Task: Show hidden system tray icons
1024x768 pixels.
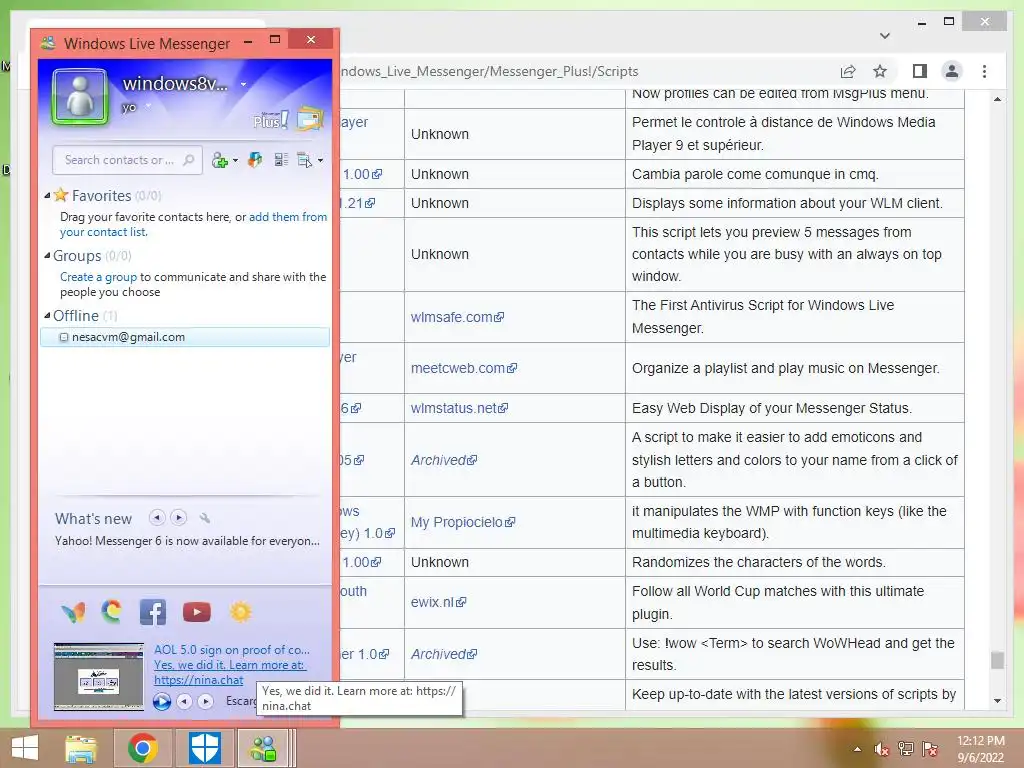Action: coord(857,749)
